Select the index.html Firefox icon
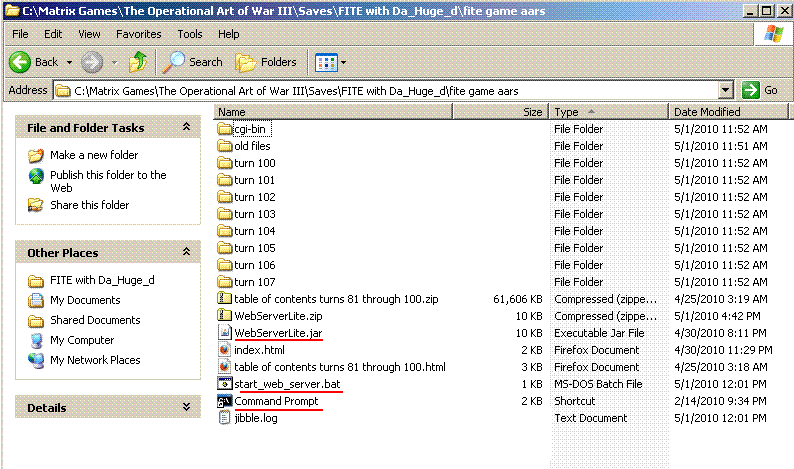 point(224,349)
